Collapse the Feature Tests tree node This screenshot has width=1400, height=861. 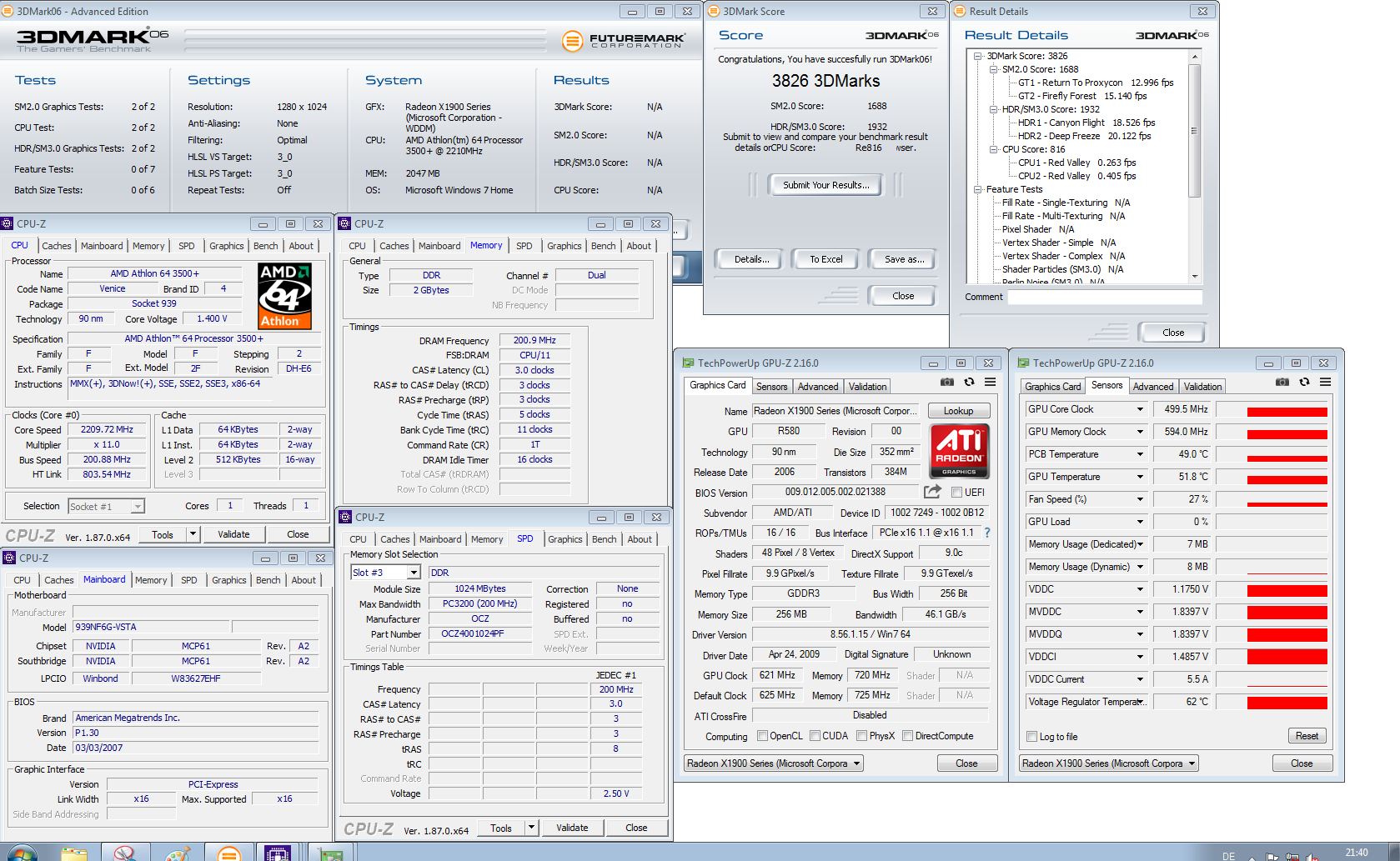[978, 189]
